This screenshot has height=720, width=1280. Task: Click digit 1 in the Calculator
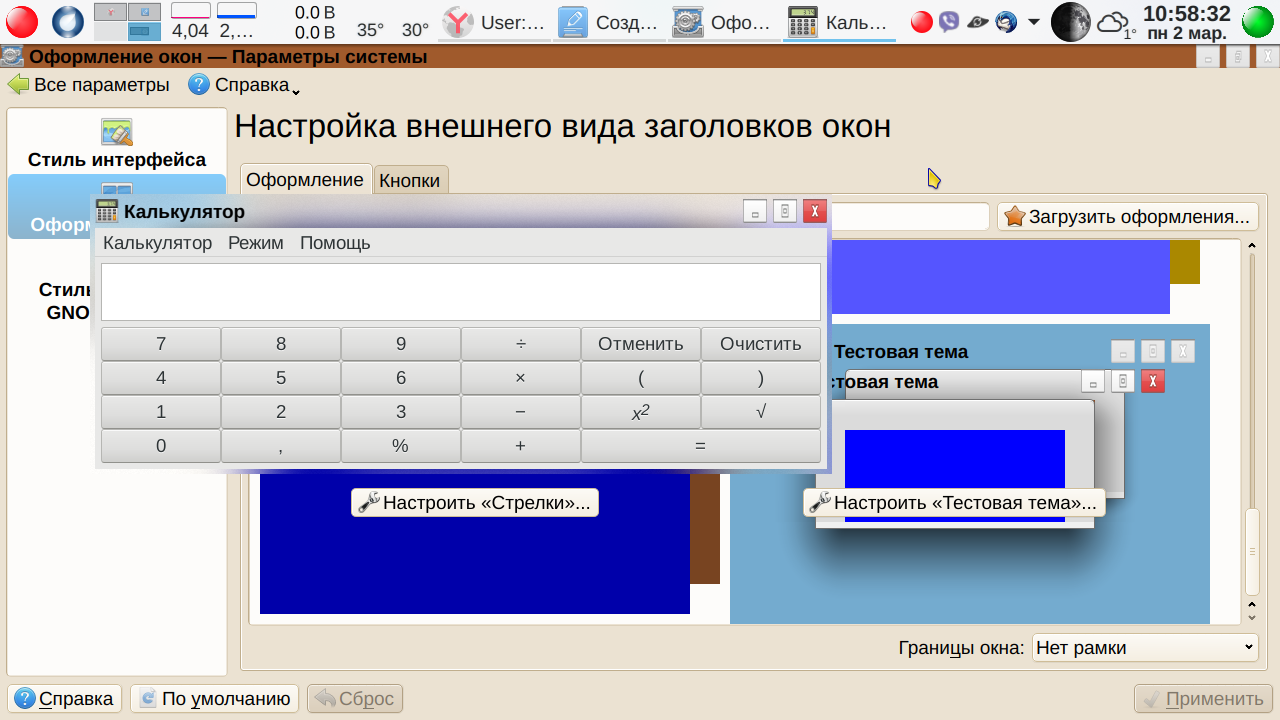(161, 412)
